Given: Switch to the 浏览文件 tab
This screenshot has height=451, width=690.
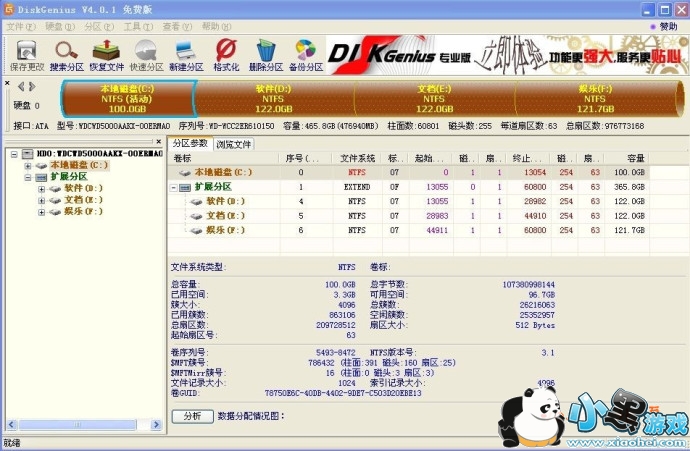Looking at the screenshot, I should [x=234, y=144].
